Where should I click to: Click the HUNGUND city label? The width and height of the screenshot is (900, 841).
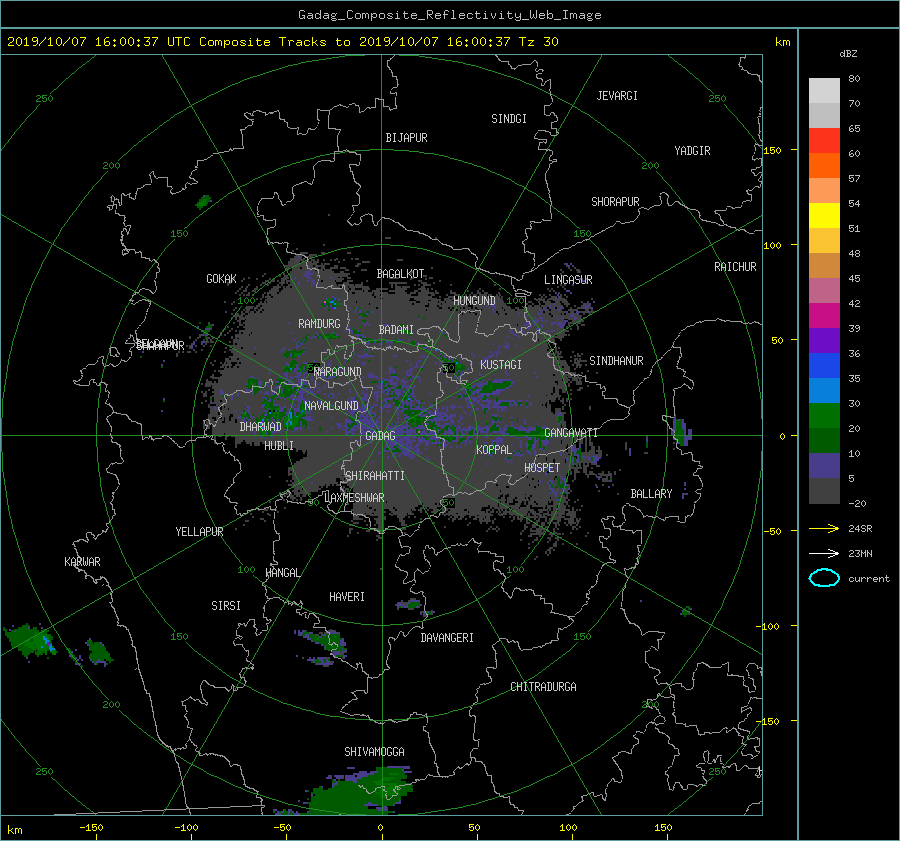[x=474, y=301]
